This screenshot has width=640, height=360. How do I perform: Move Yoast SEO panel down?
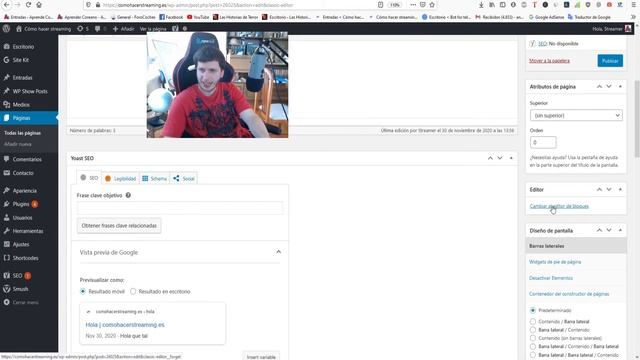click(500, 158)
